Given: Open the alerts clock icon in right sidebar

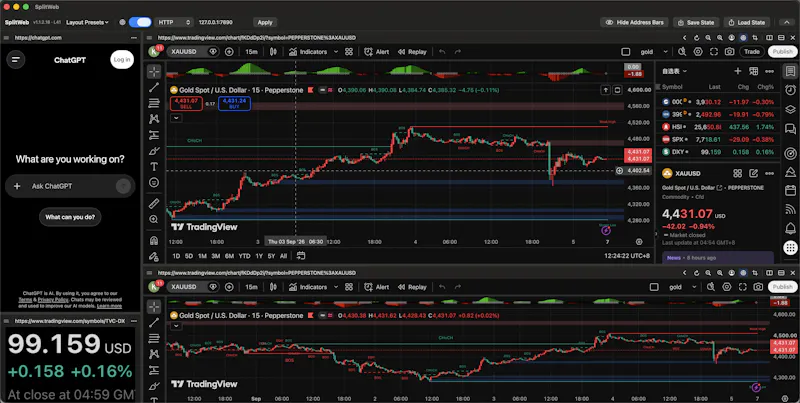Looking at the screenshot, I should pos(790,90).
